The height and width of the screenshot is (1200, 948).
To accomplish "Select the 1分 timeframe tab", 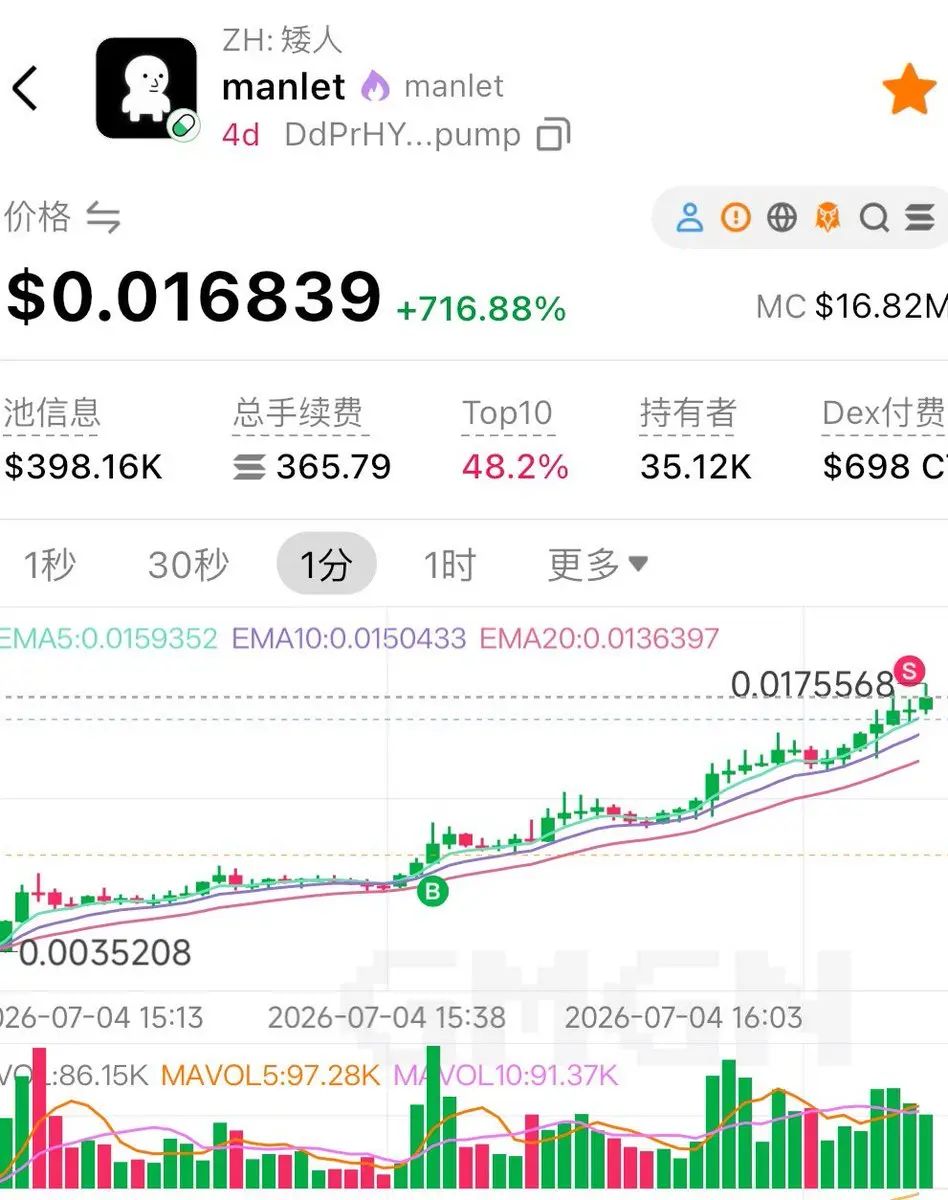I will (x=326, y=565).
